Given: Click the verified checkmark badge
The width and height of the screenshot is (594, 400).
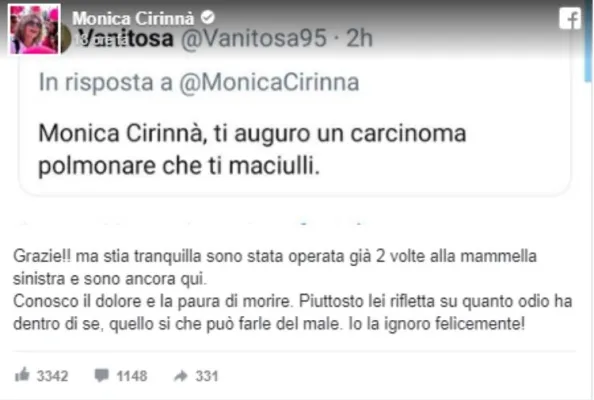Looking at the screenshot, I should 208,17.
